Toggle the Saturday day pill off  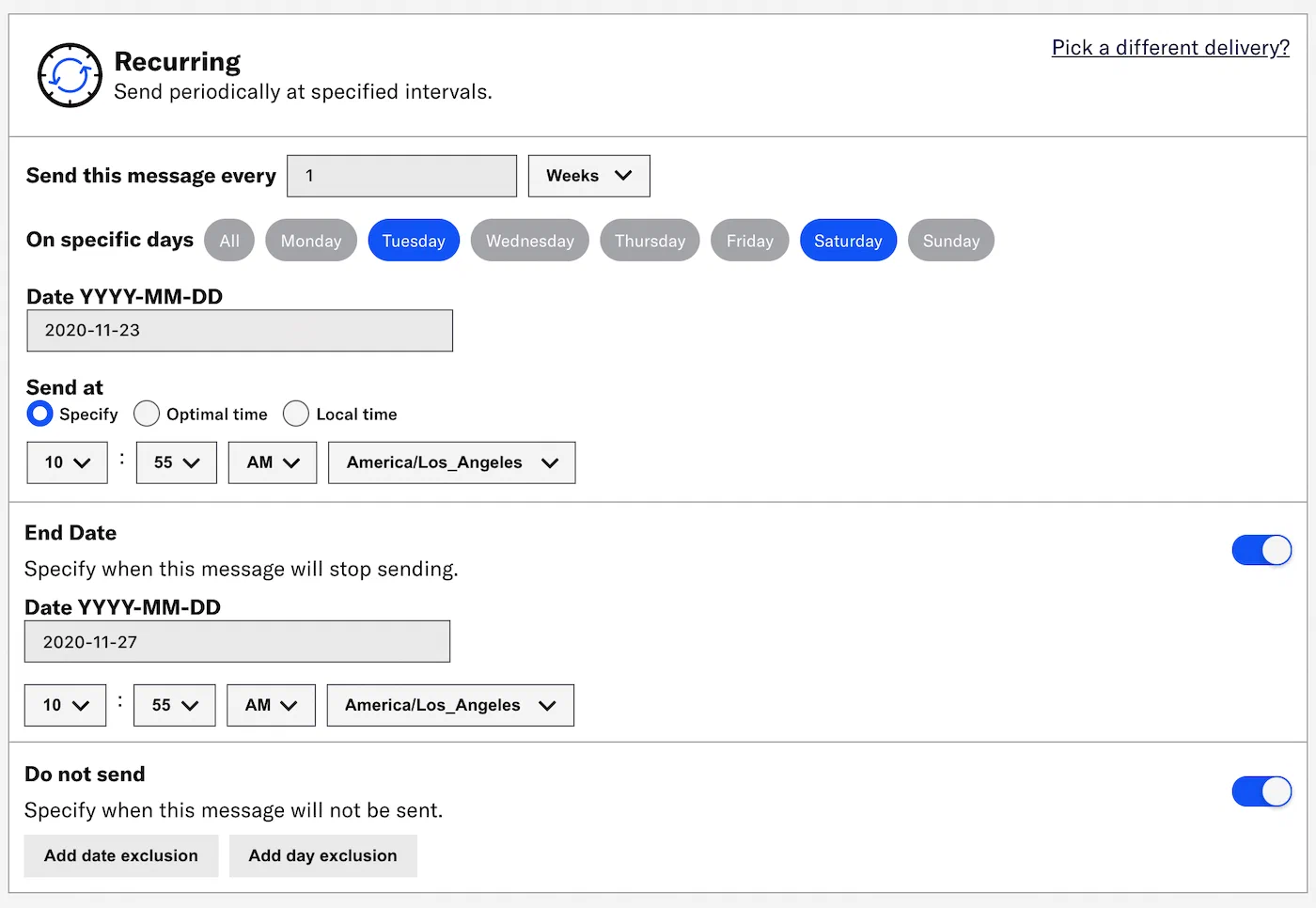point(847,241)
